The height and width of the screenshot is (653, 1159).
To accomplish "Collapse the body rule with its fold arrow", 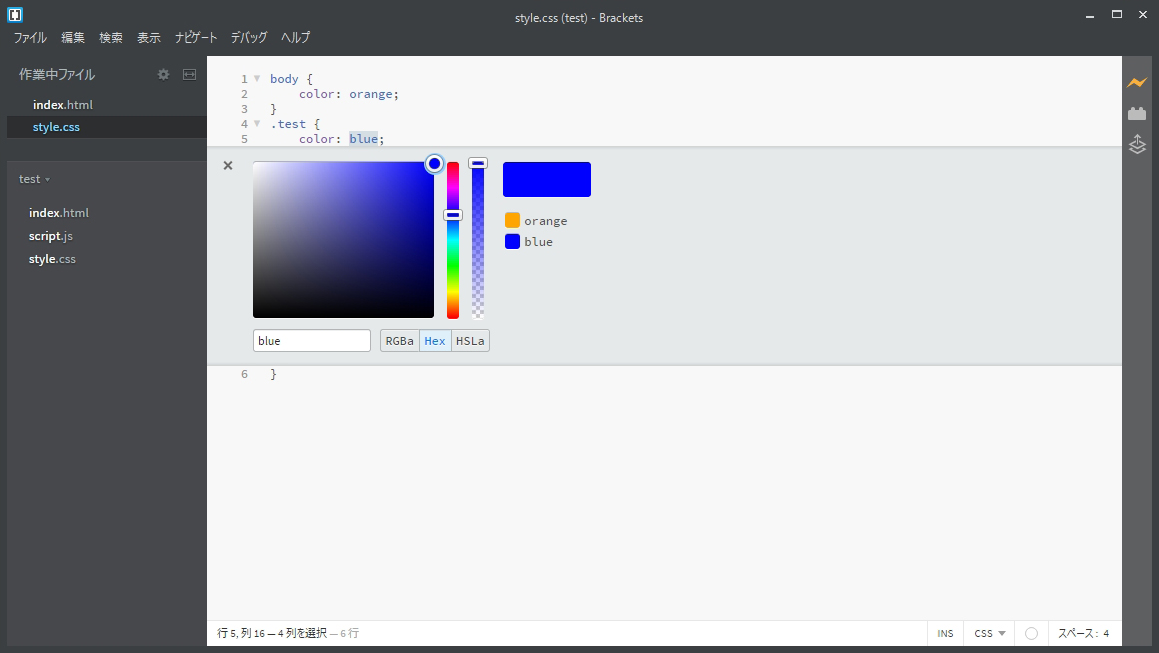I will 257,78.
